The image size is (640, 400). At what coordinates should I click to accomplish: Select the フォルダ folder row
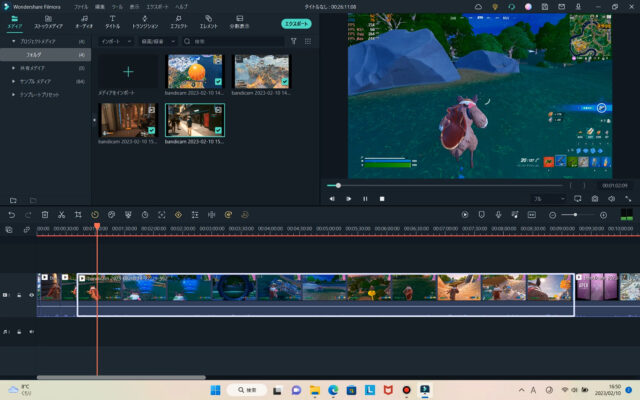coord(45,55)
